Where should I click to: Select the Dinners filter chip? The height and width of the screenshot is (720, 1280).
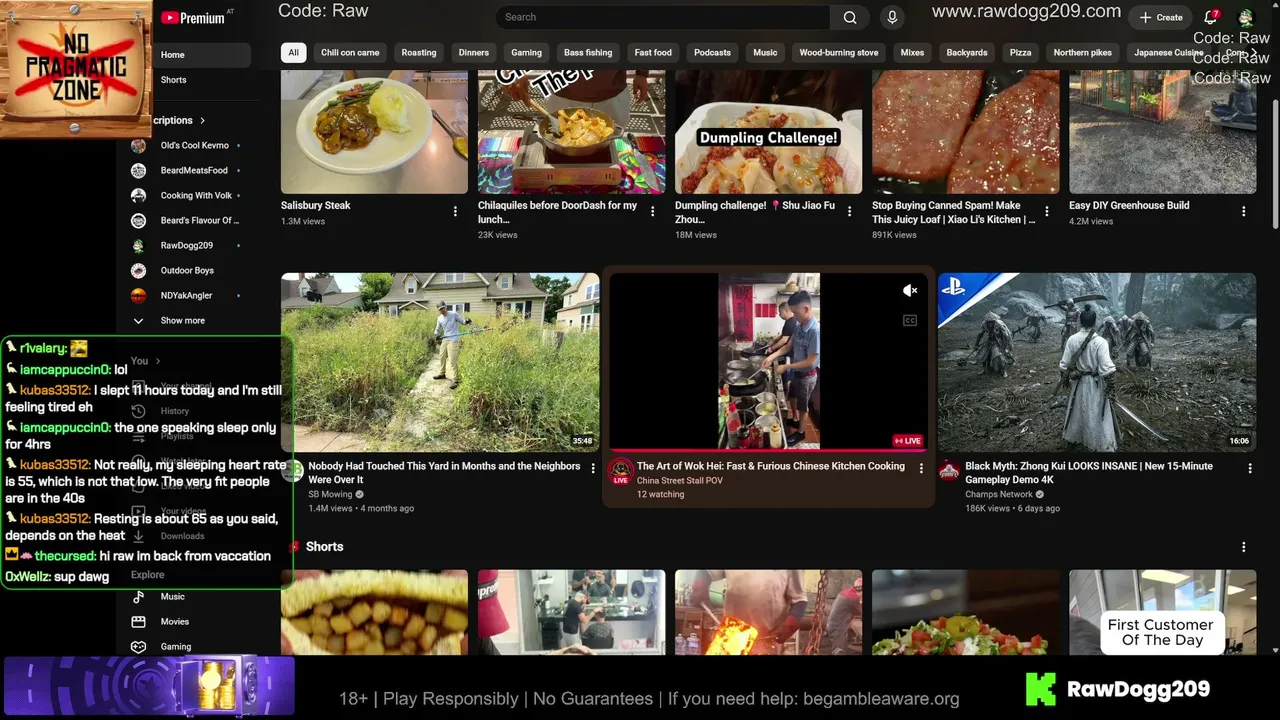(474, 52)
